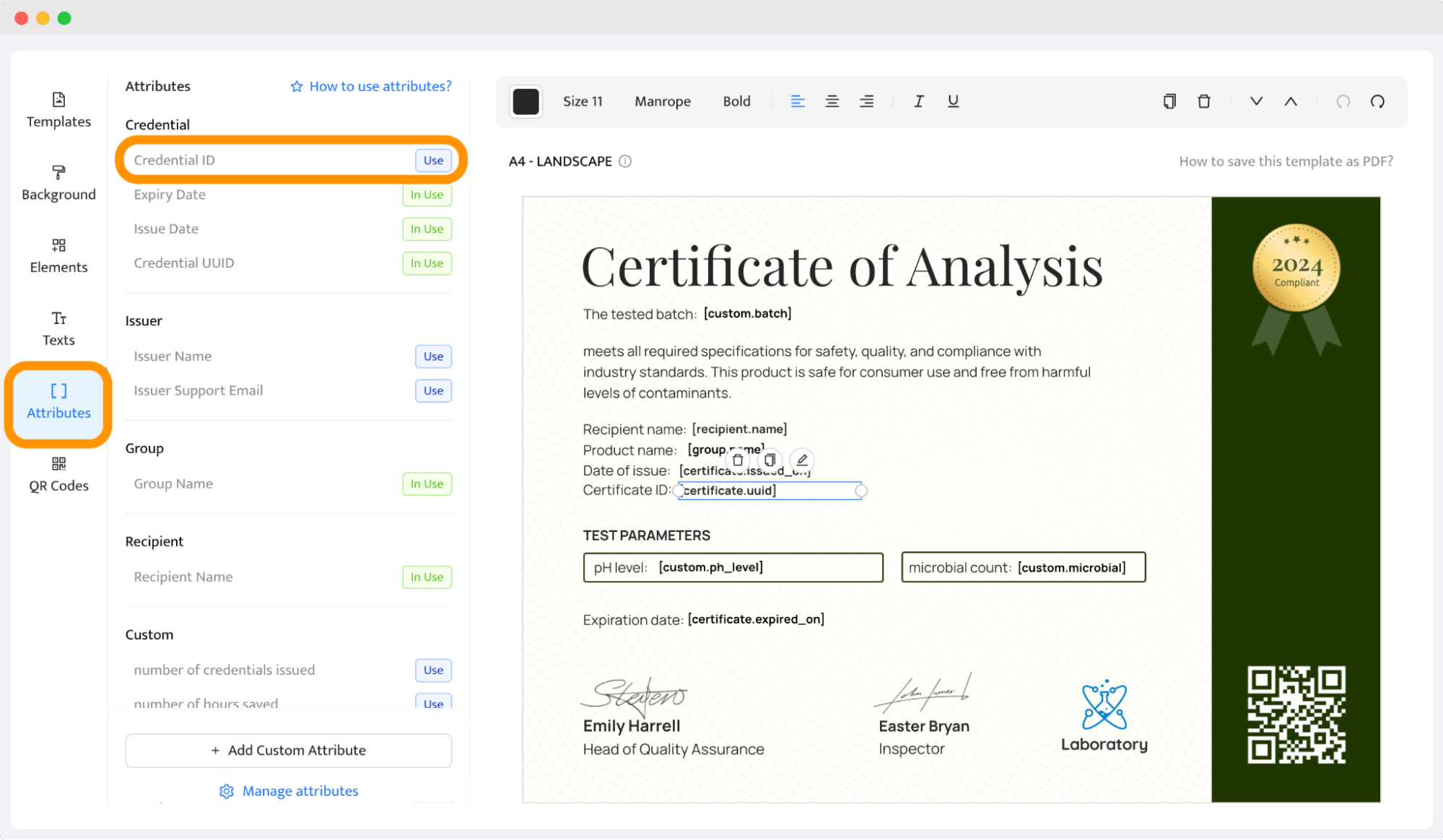Image resolution: width=1443 pixels, height=840 pixels.
Task: Click Use for number of hours saved
Action: coord(433,702)
